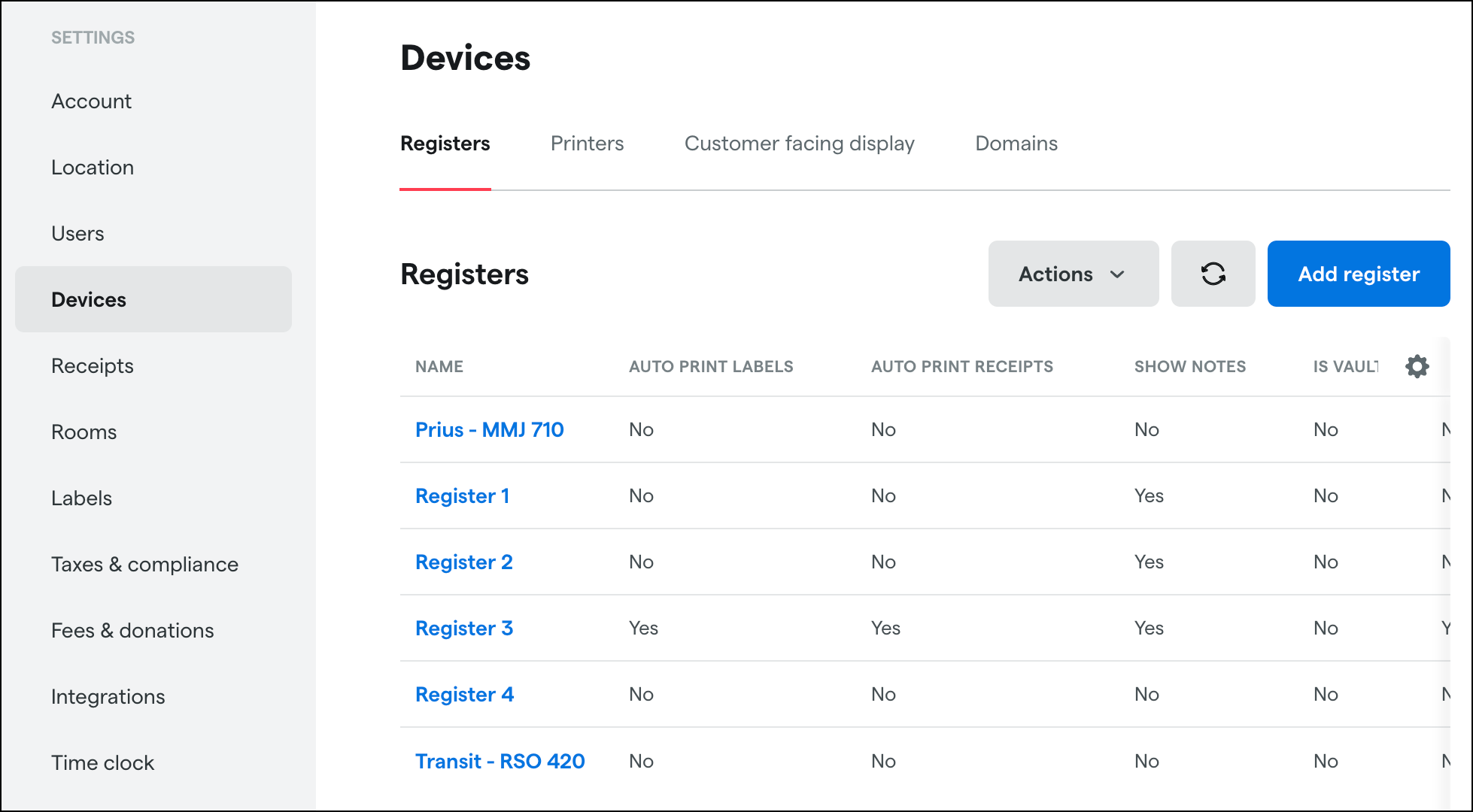Open Customer facing display tab
This screenshot has height=812, width=1473.
click(x=799, y=144)
